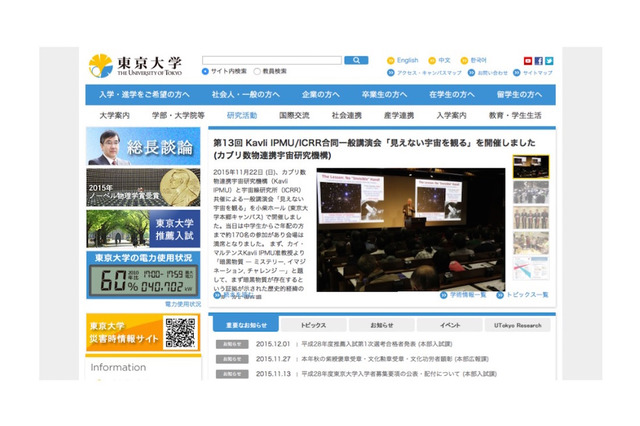
Task: Open 社会人・一般の方へ menu
Action: [x=246, y=95]
